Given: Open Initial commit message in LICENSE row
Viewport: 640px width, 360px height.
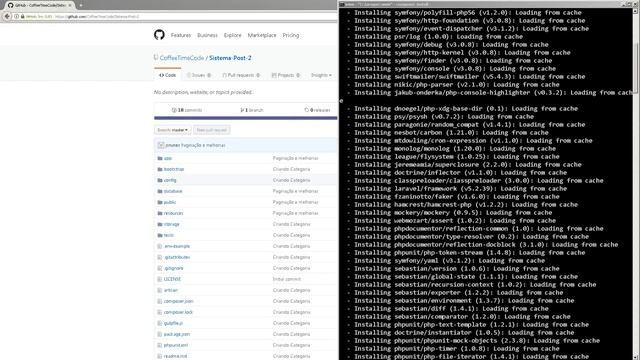Looking at the screenshot, I should coord(287,280).
